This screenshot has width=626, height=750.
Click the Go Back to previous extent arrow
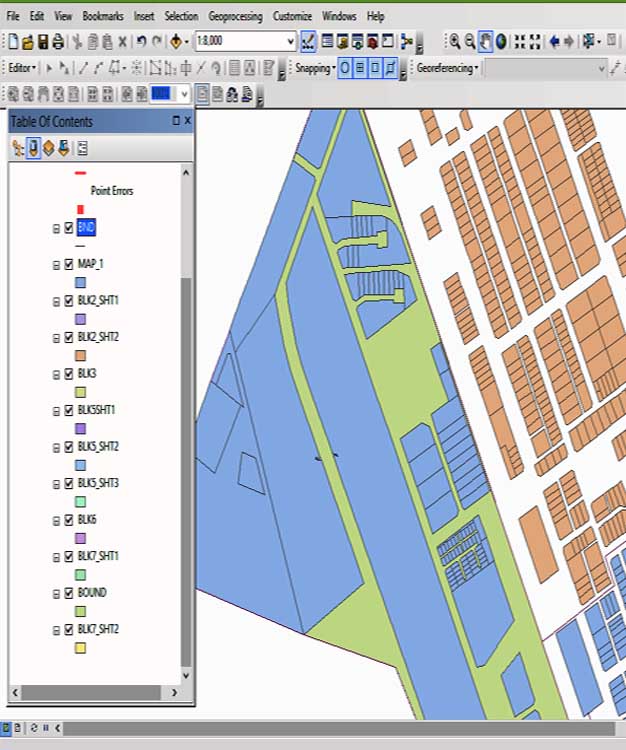(x=553, y=41)
